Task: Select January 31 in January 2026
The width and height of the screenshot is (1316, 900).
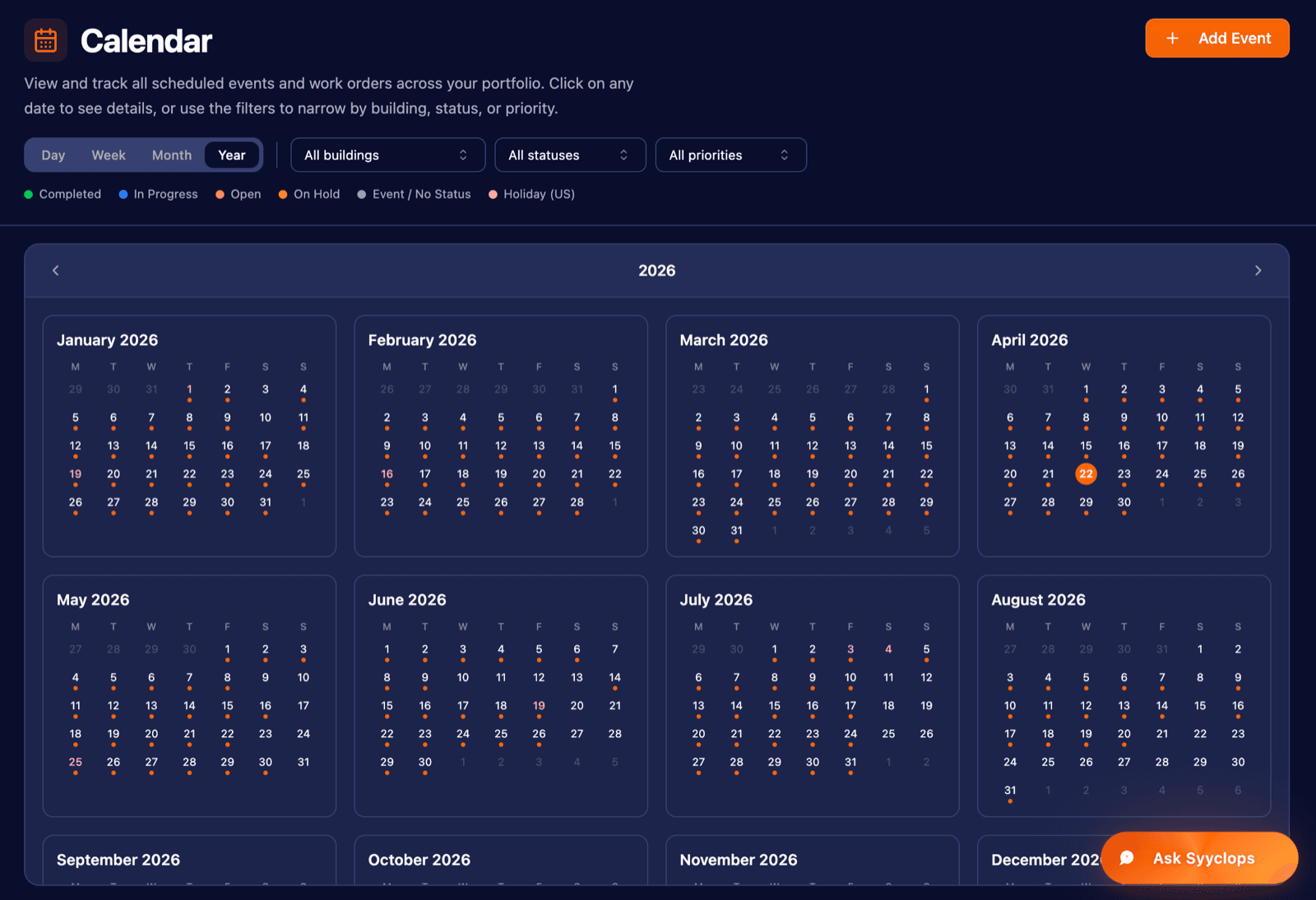Action: coord(266,503)
